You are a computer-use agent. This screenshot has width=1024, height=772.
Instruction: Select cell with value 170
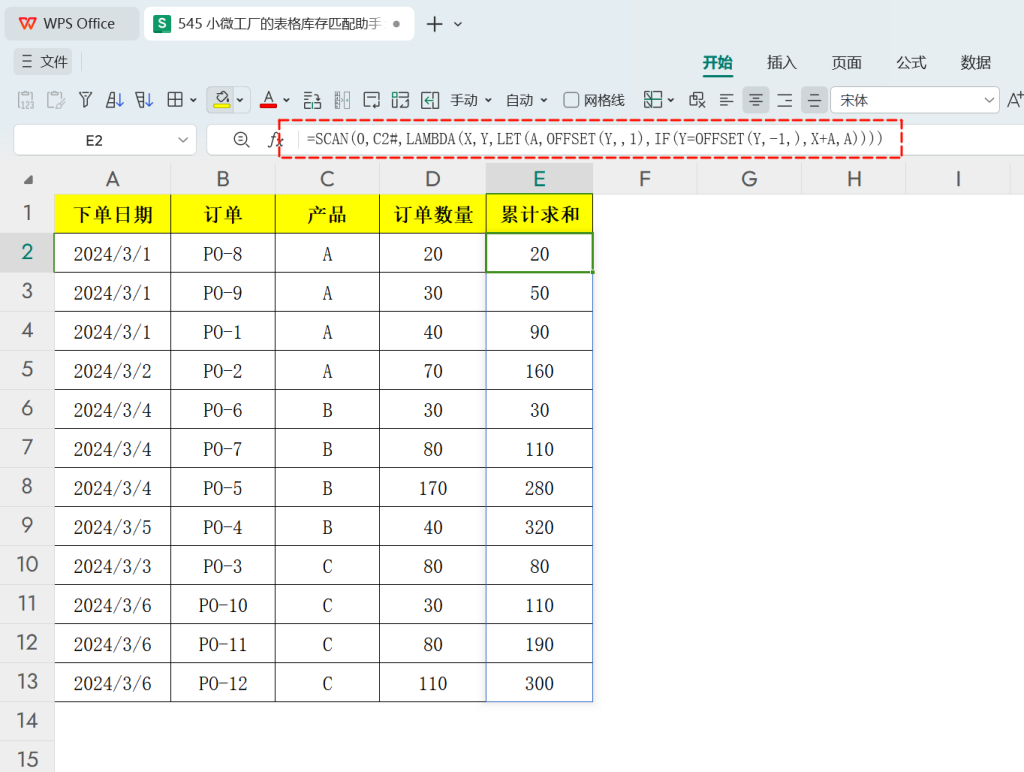pos(433,488)
